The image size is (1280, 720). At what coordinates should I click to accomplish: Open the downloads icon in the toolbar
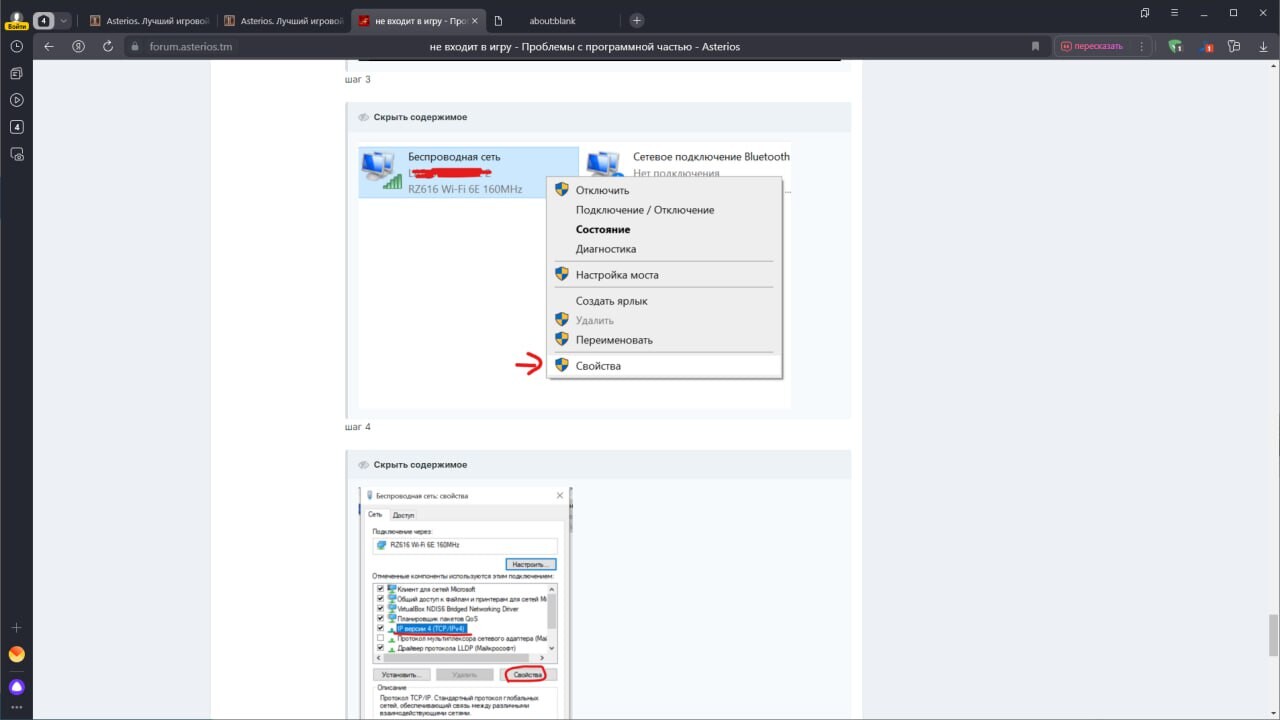(1263, 46)
